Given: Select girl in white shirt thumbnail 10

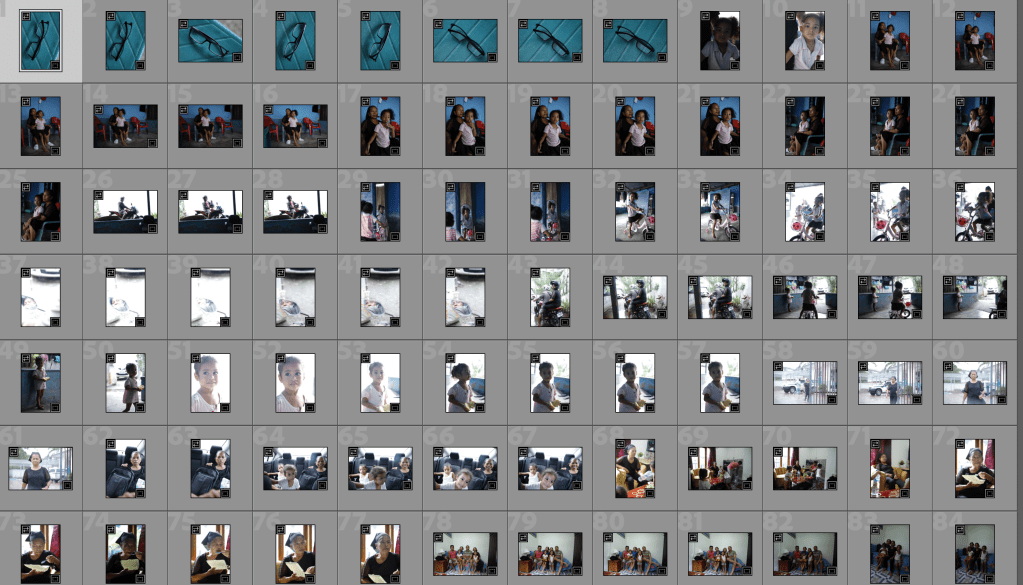Looking at the screenshot, I should point(805,41).
